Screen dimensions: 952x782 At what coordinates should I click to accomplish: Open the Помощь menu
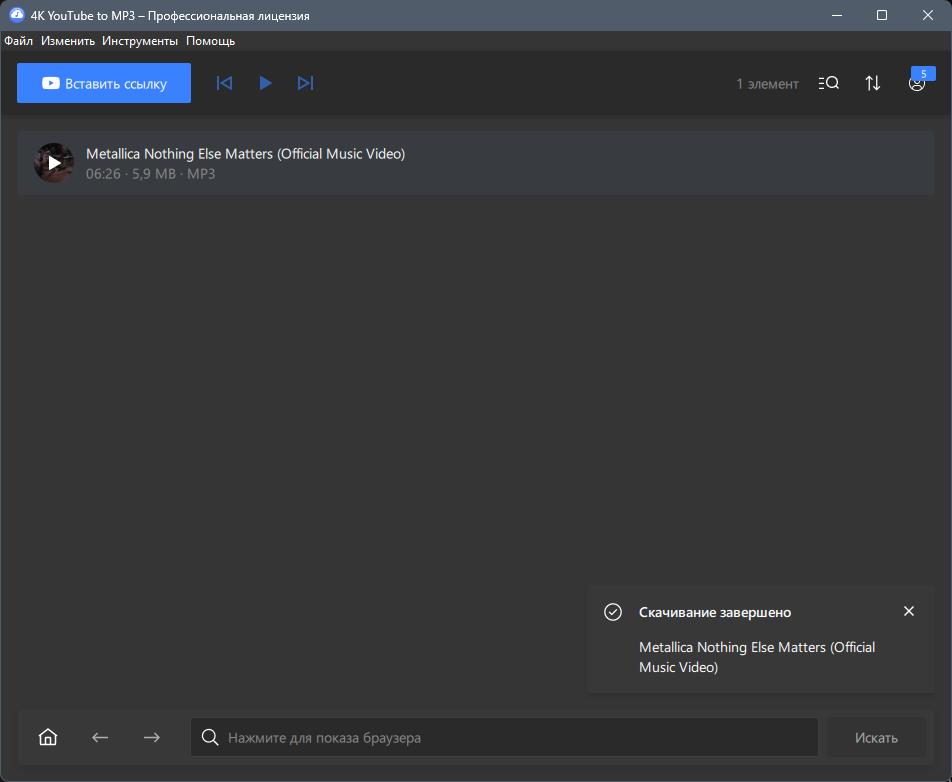pyautogui.click(x=210, y=41)
